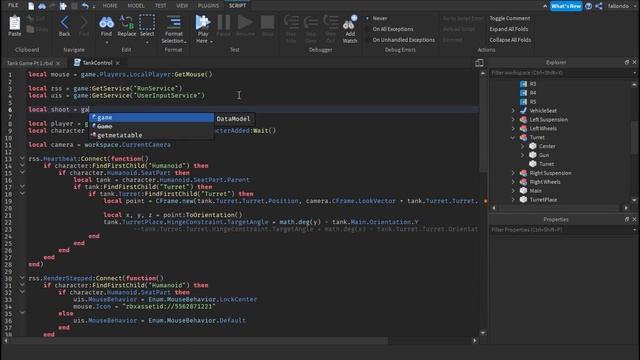The height and width of the screenshot is (360, 640).
Task: Close the TankControl script tab
Action: click(x=118, y=63)
